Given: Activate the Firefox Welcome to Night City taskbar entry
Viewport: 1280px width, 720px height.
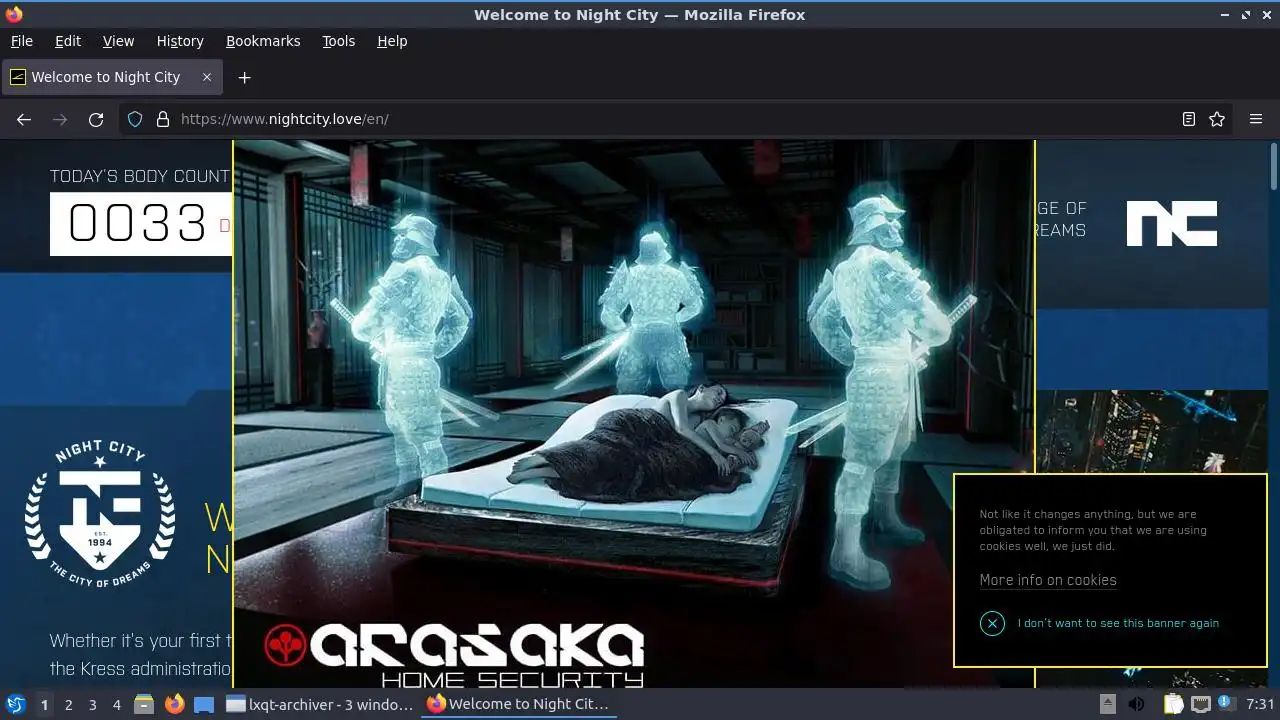Looking at the screenshot, I should tap(520, 704).
